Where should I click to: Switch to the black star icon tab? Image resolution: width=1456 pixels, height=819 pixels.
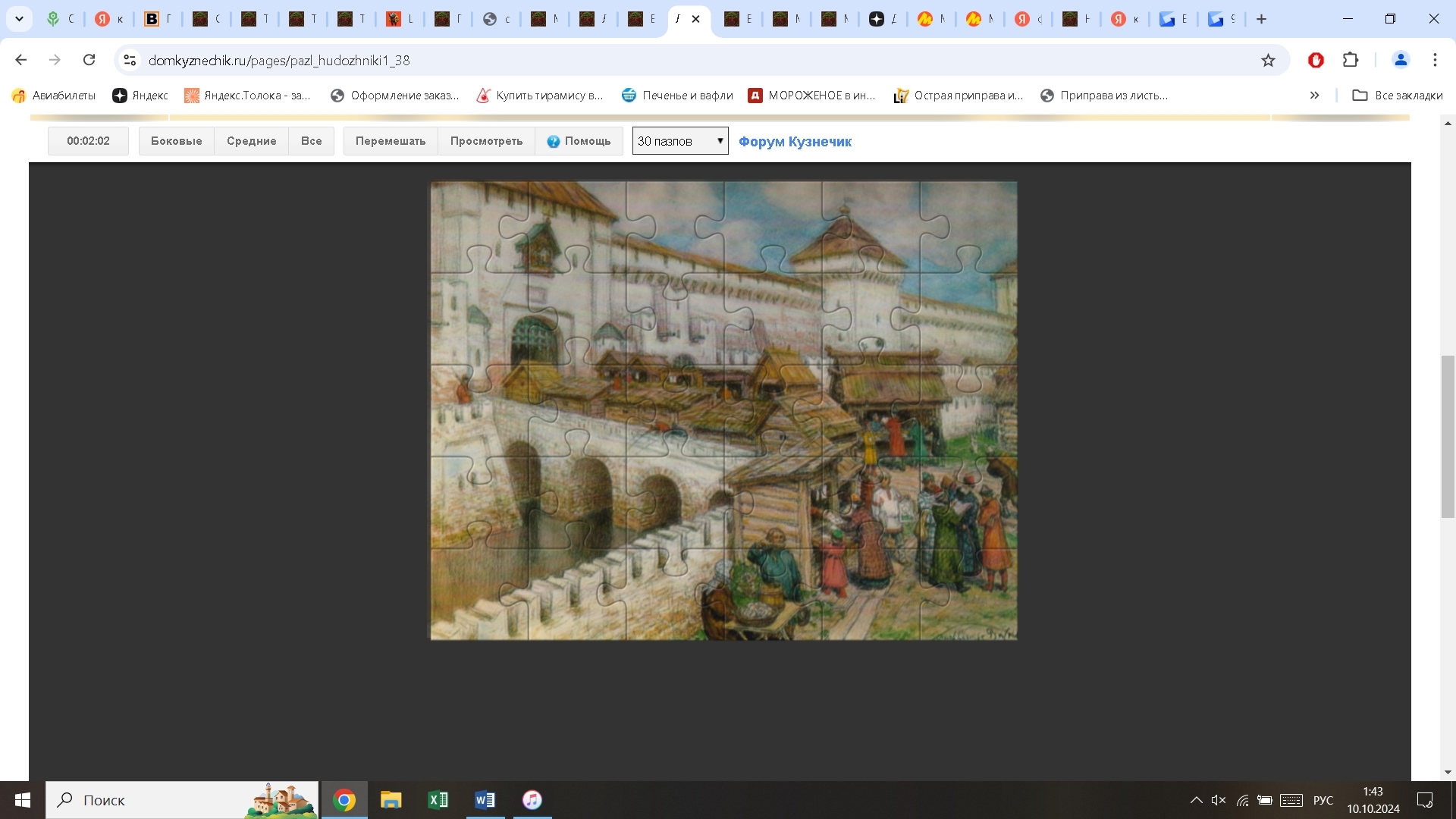click(x=877, y=19)
